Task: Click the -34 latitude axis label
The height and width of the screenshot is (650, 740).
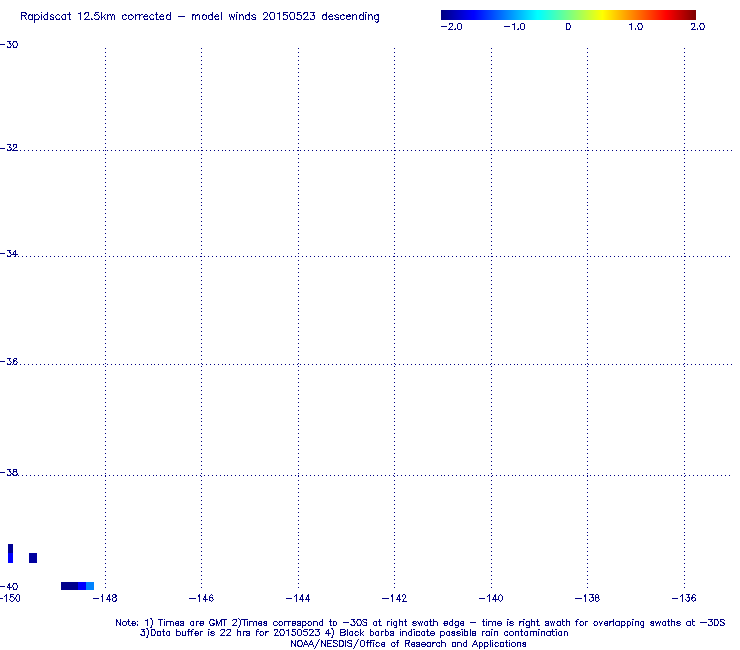Action: [x=9, y=254]
